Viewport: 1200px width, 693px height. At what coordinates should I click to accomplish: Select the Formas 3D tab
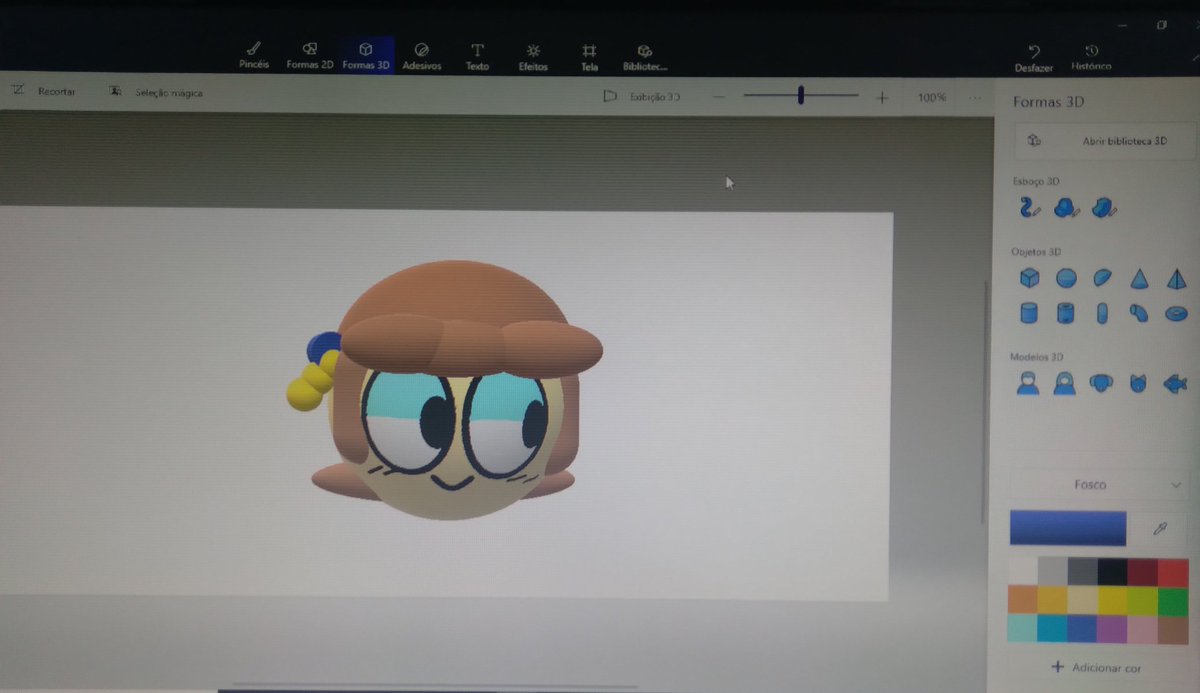(x=366, y=56)
